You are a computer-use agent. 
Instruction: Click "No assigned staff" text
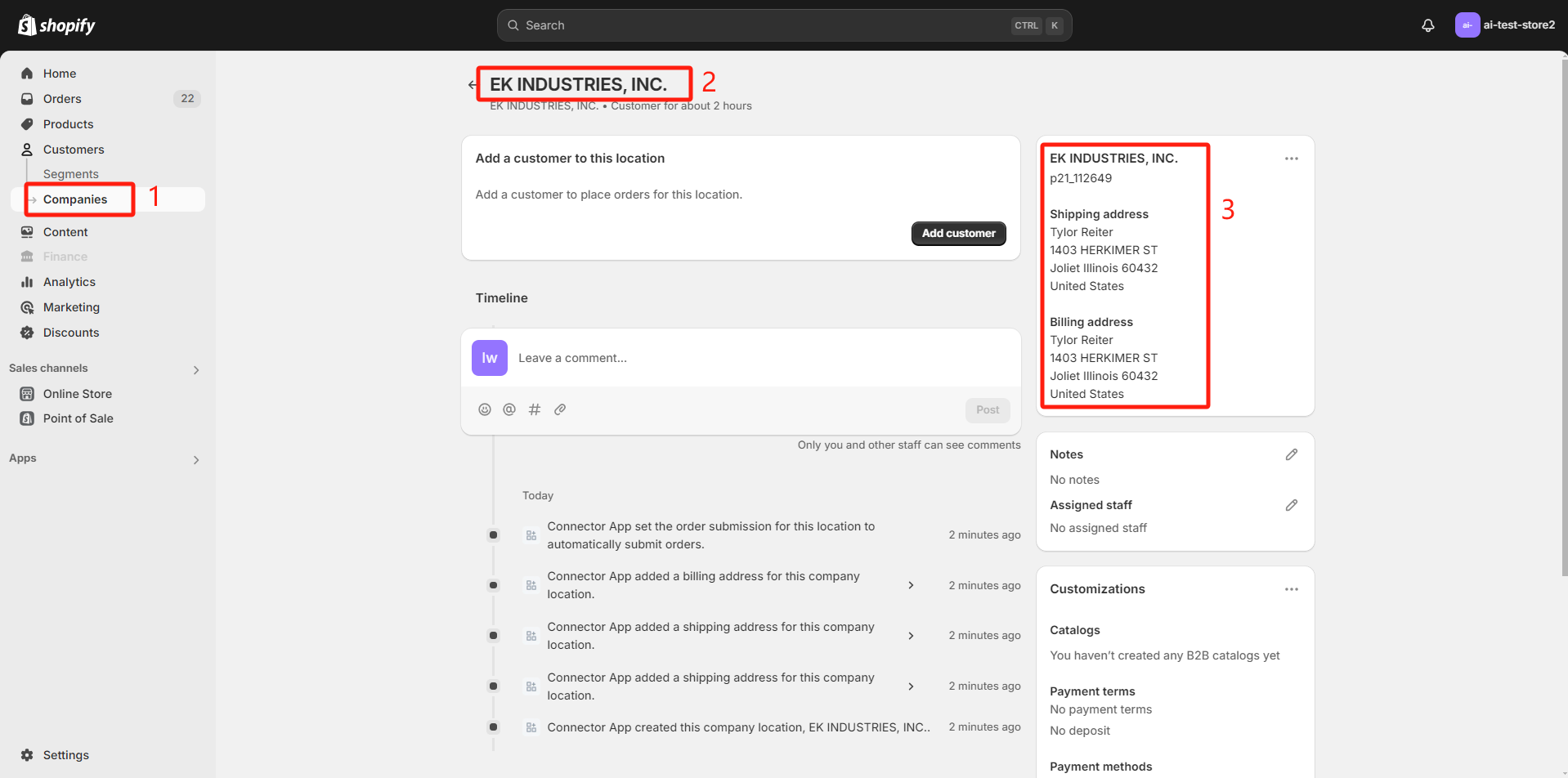1098,528
